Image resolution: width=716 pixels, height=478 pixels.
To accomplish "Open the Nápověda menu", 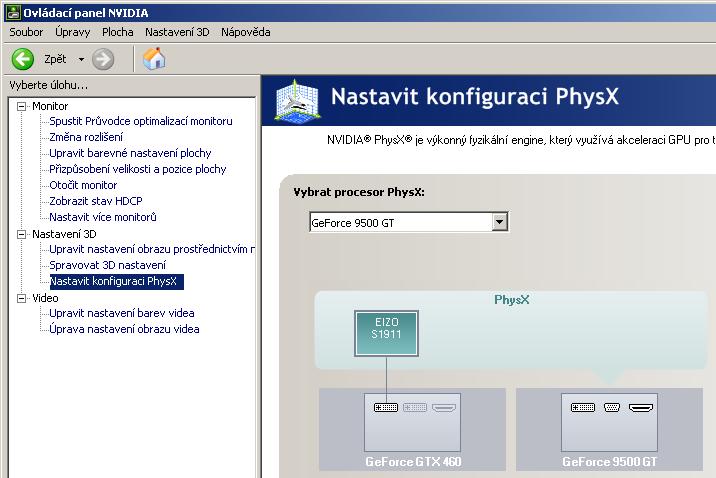I will (x=246, y=32).
